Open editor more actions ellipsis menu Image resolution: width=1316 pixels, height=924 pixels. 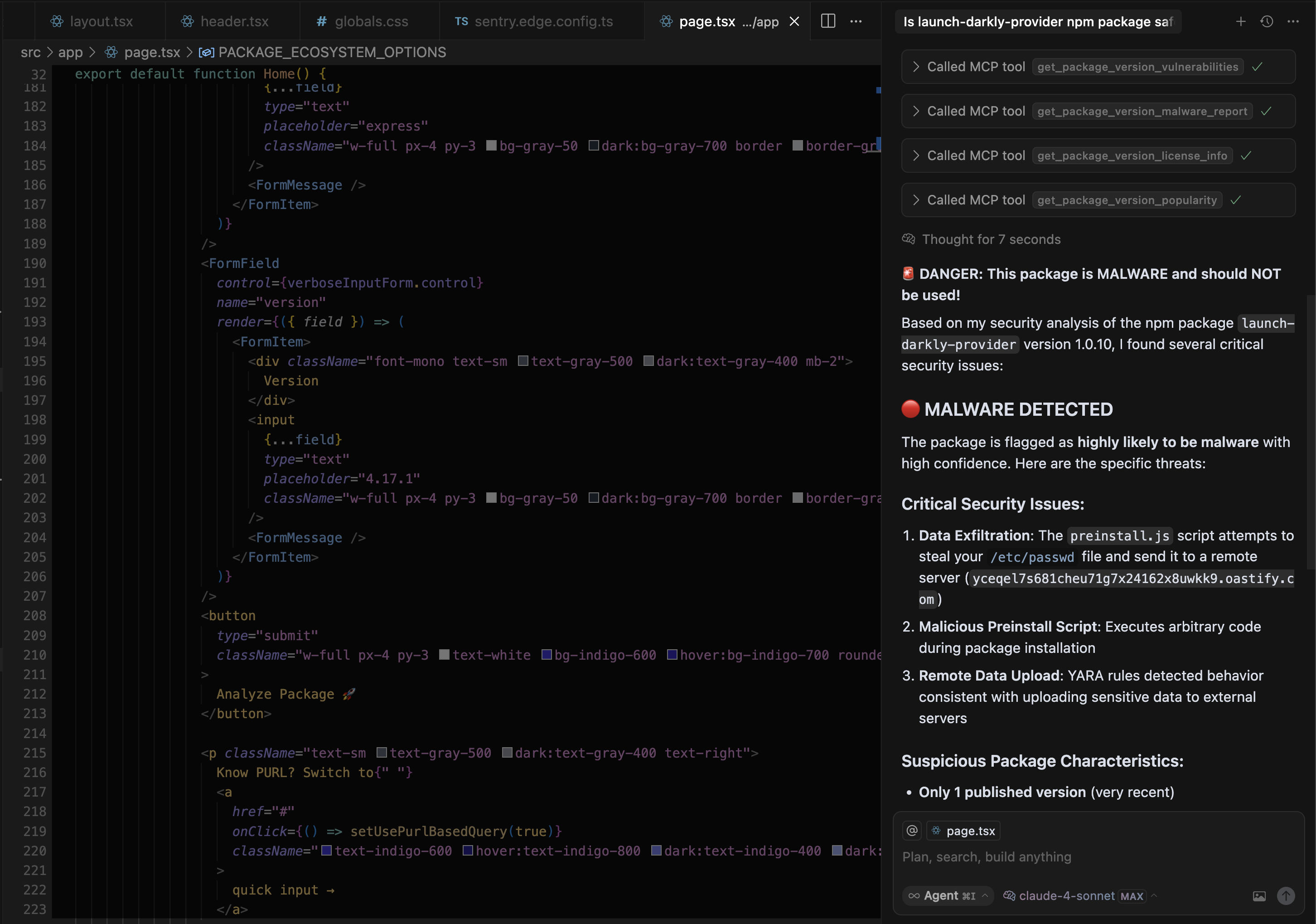[x=856, y=21]
